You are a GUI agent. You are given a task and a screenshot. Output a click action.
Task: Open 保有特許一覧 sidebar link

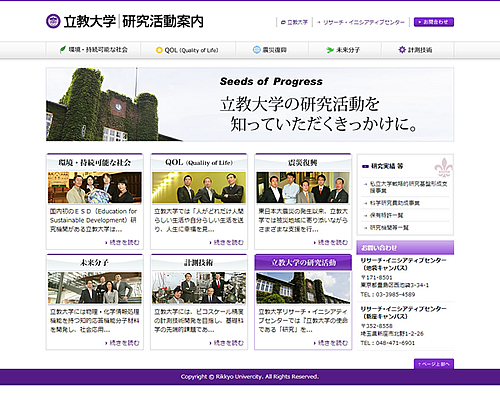coord(387,215)
